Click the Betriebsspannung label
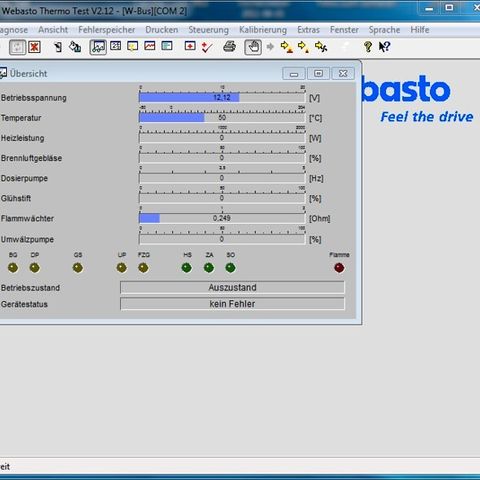Image resolution: width=480 pixels, height=480 pixels. pos(34,98)
